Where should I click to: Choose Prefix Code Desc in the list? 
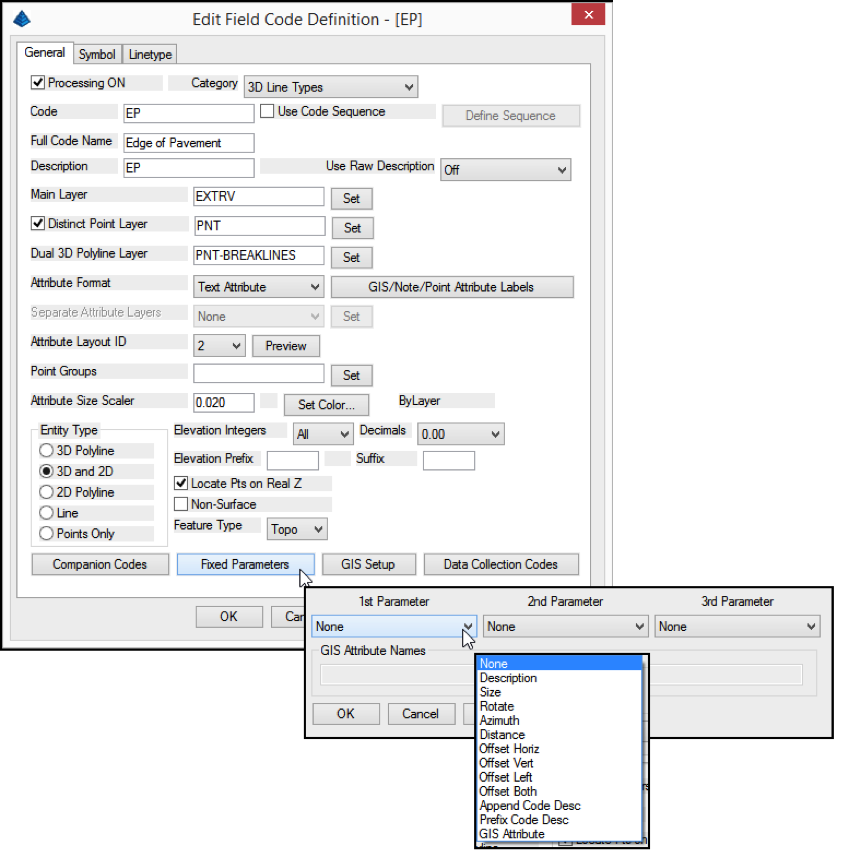[559, 820]
